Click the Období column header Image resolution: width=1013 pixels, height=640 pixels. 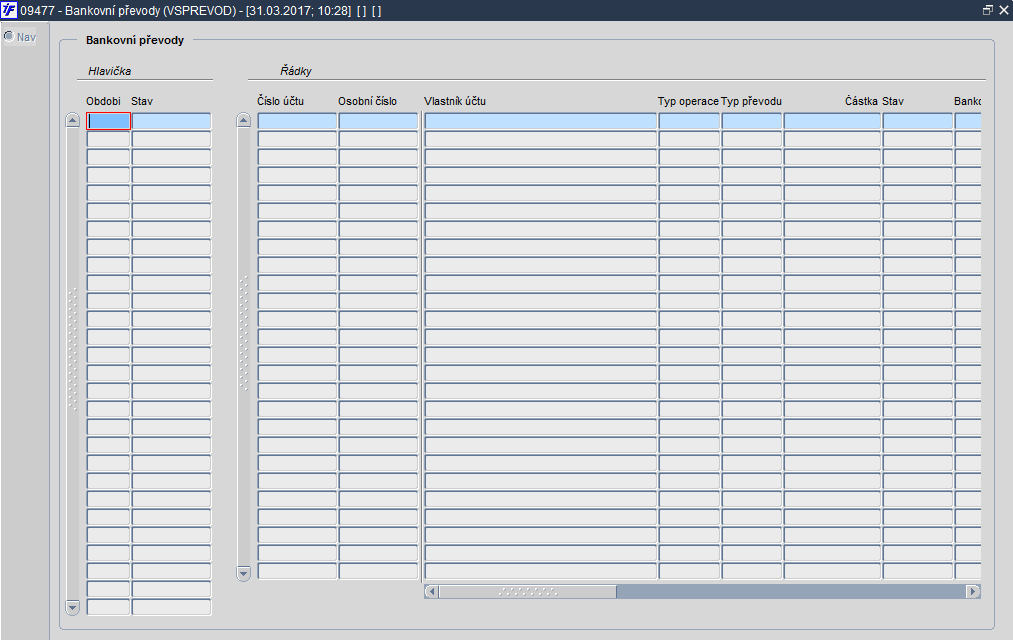coord(103,101)
